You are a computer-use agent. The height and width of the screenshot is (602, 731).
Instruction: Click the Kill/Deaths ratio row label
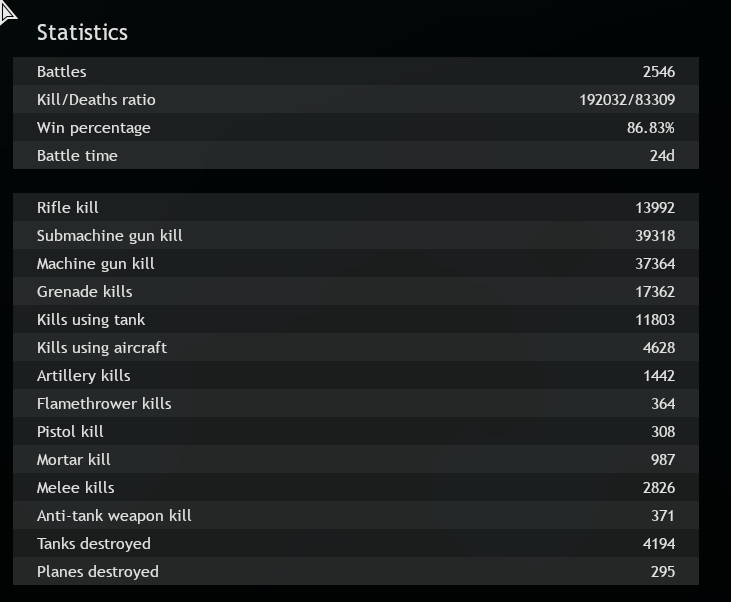click(96, 100)
